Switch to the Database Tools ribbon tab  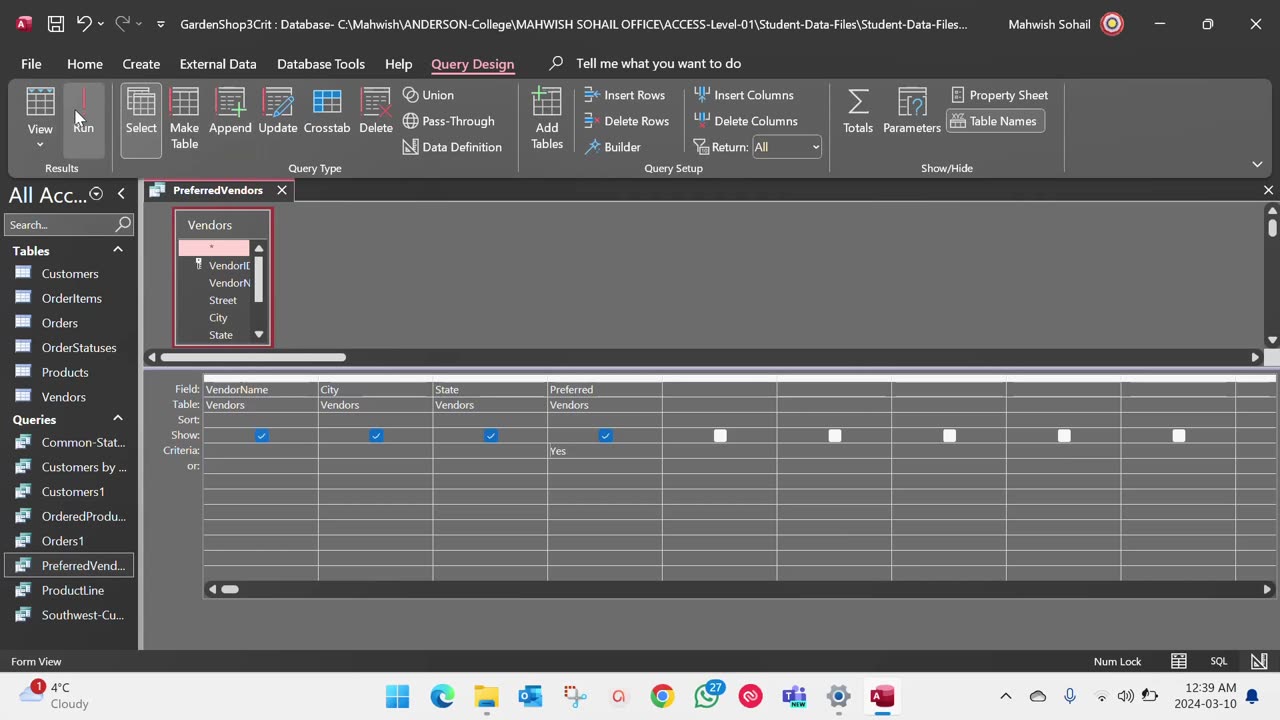[321, 64]
